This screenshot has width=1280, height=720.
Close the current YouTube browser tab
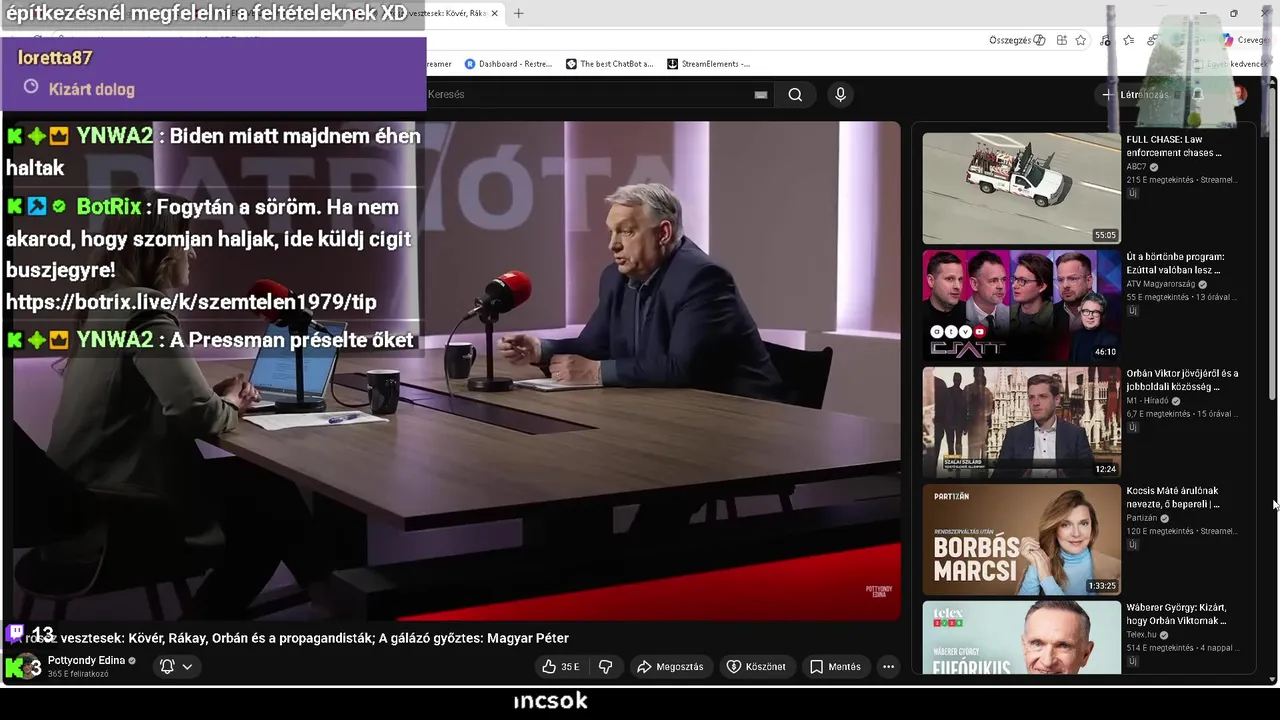click(494, 13)
